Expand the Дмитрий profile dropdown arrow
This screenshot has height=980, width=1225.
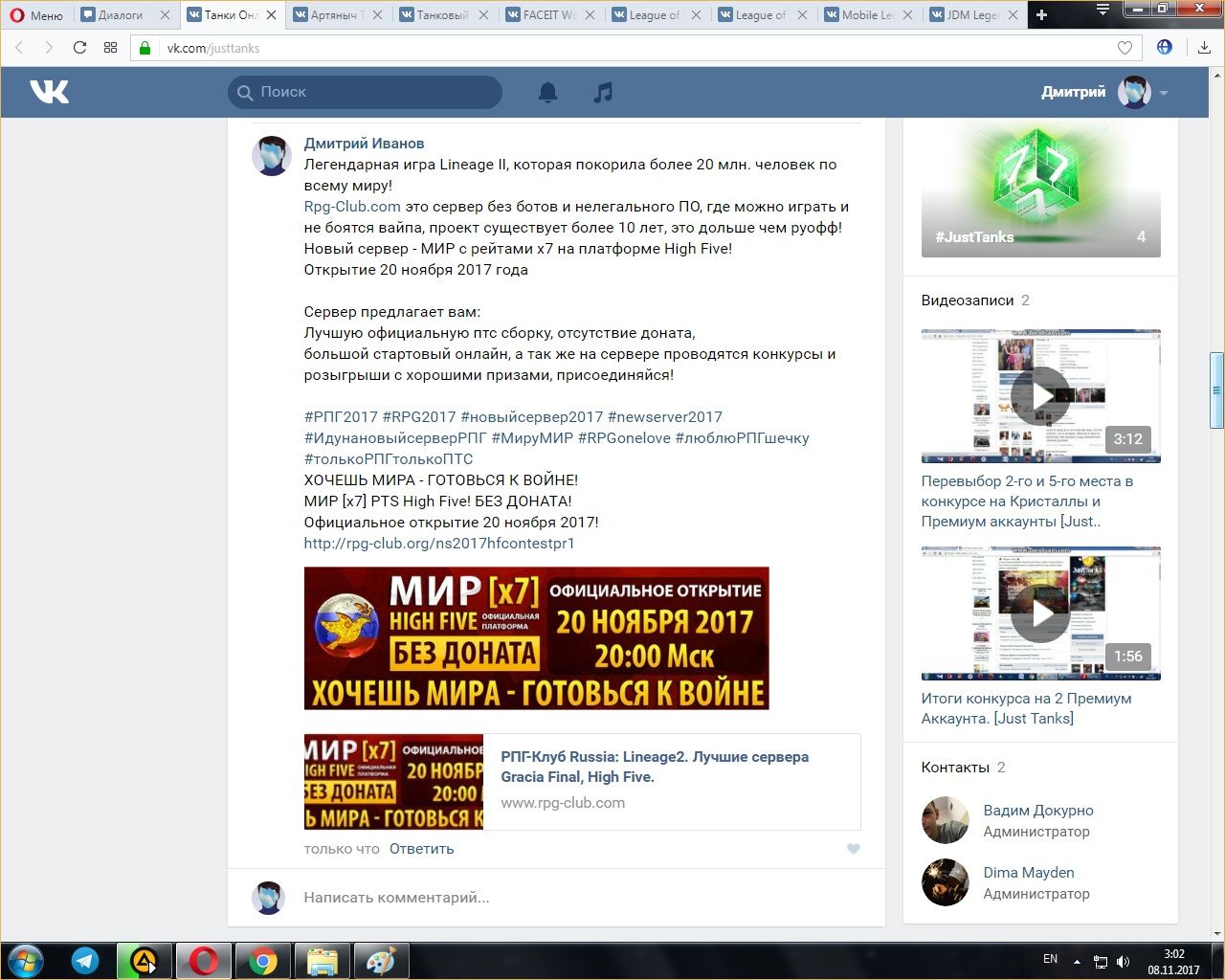(x=1164, y=93)
